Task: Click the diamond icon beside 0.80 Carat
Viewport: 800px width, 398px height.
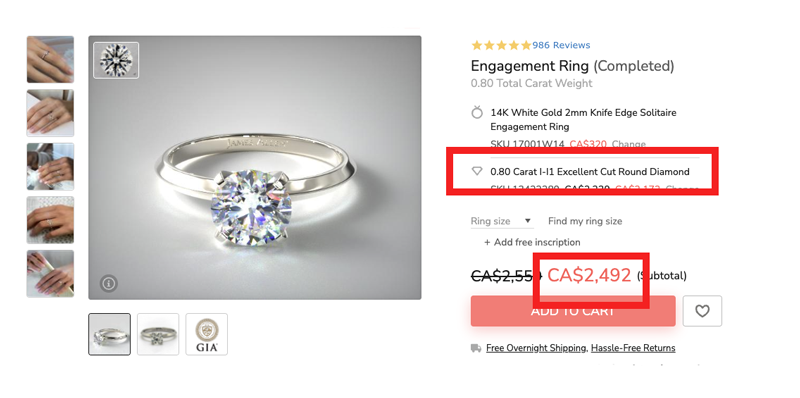Action: [x=477, y=171]
